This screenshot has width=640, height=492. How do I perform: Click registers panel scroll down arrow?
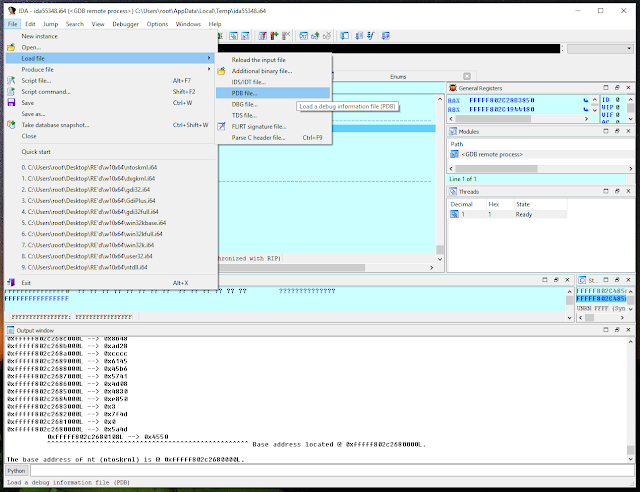tap(595, 110)
